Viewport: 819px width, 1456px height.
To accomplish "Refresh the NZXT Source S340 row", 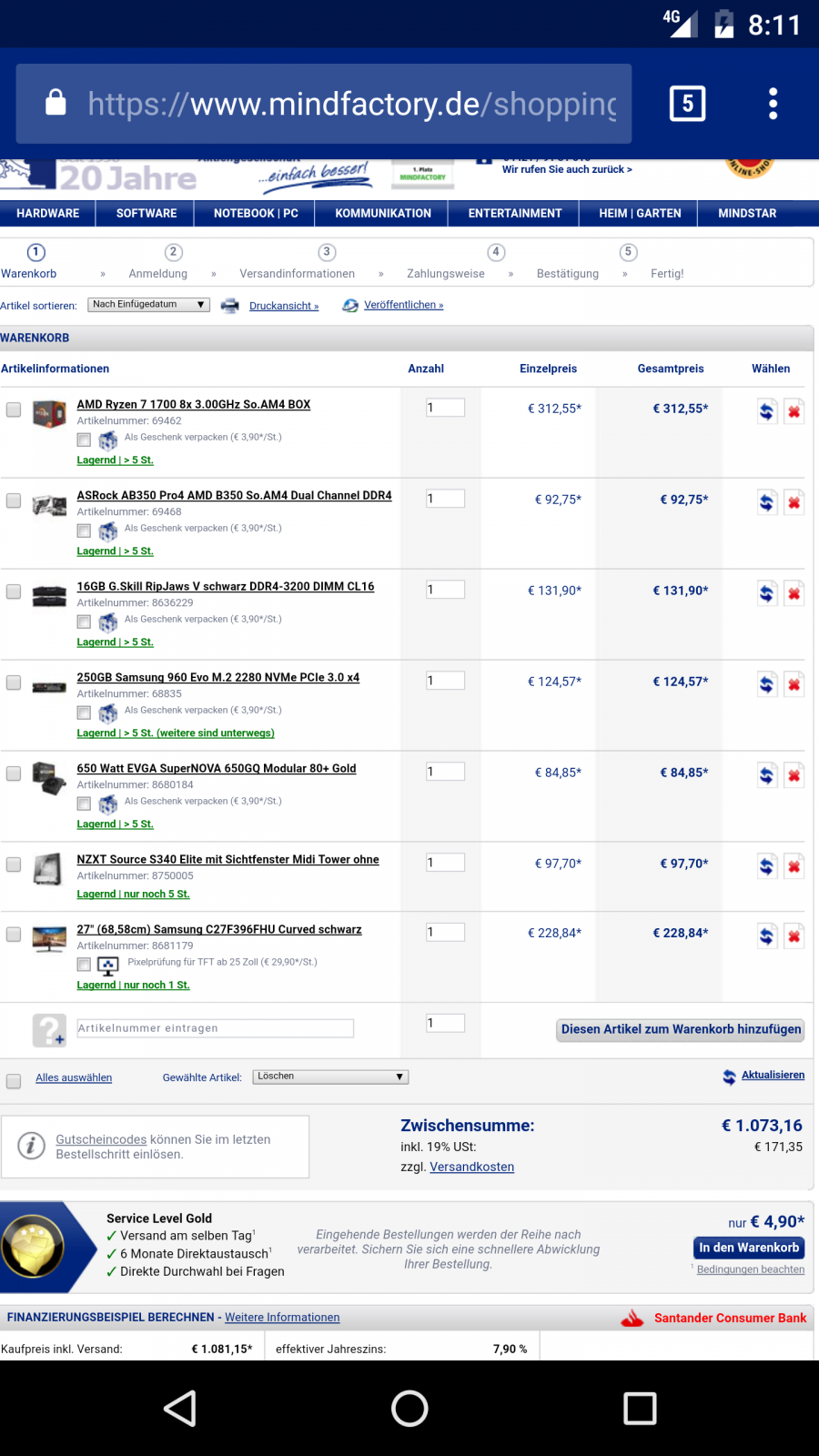I will pyautogui.click(x=767, y=865).
